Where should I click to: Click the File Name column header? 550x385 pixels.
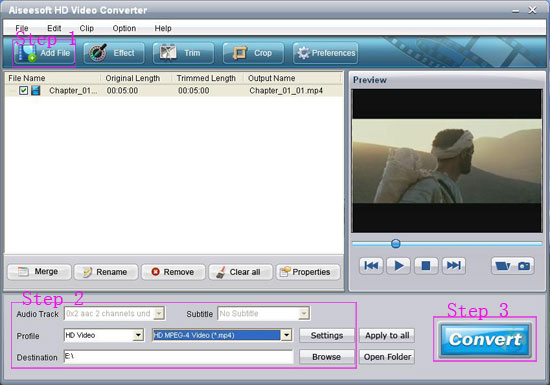(53, 78)
